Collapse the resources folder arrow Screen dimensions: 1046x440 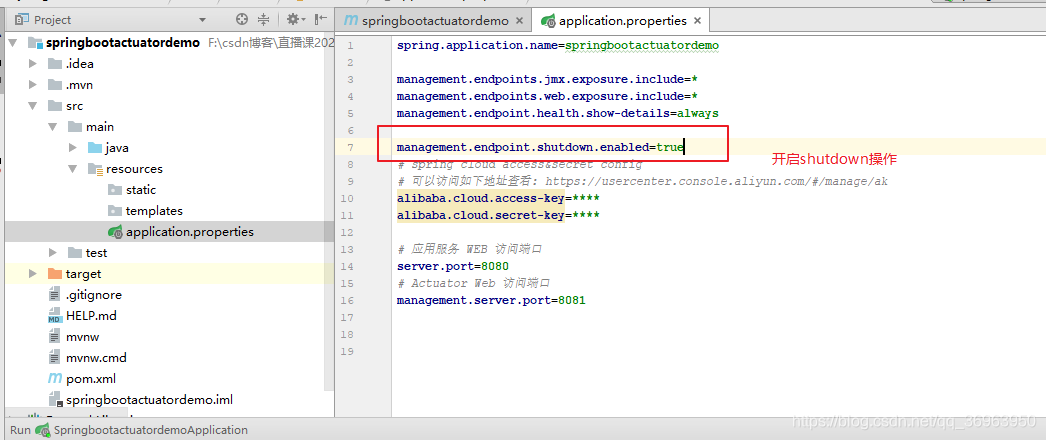pos(73,169)
